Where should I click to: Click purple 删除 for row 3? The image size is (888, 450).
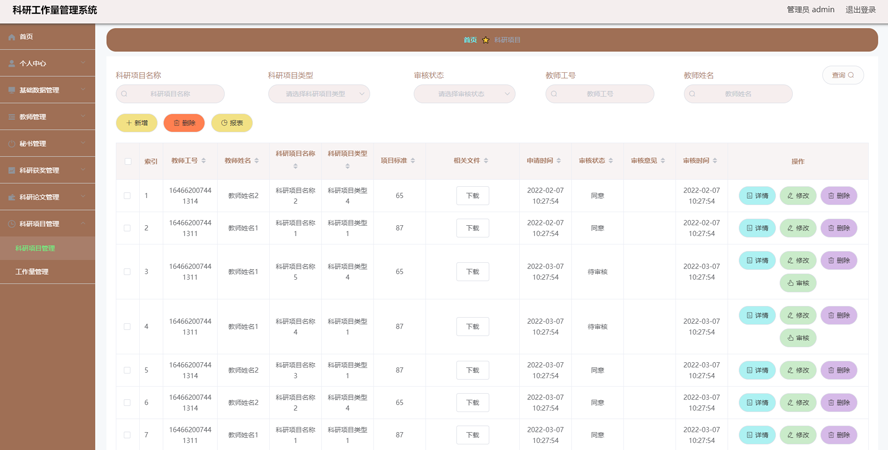[x=839, y=260]
